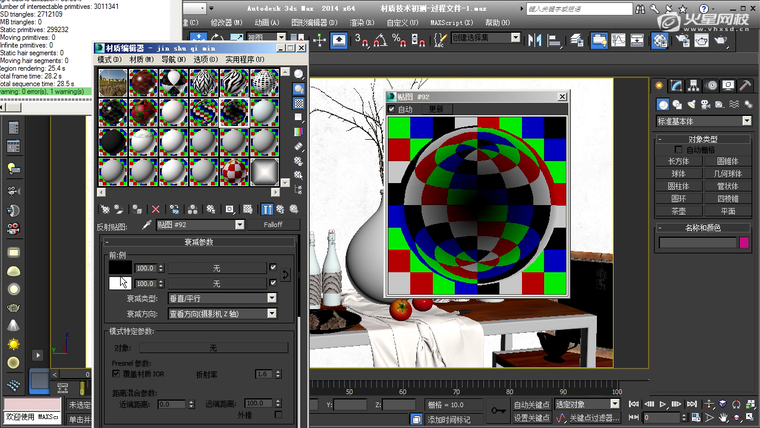Open the 衰减类型 dropdown
The width and height of the screenshot is (760, 428).
point(221,298)
